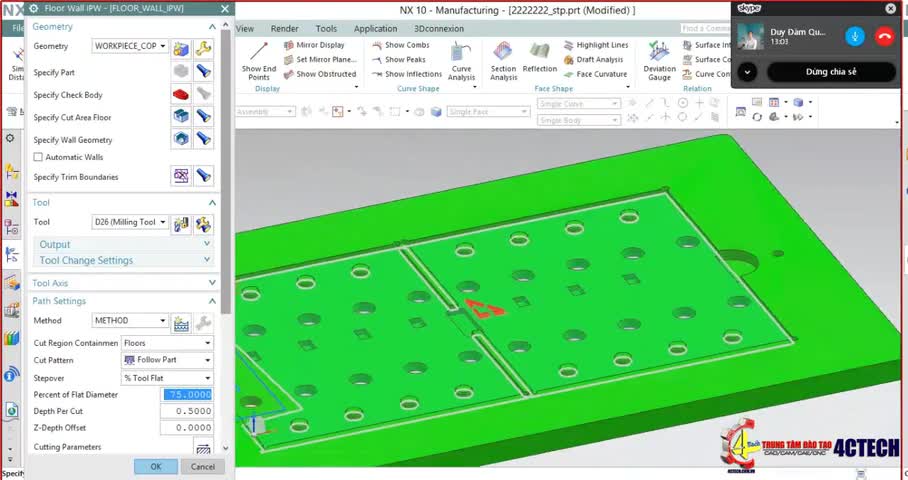Create new tool icon beside D26
Screen dimensions: 908x480
pos(181,224)
